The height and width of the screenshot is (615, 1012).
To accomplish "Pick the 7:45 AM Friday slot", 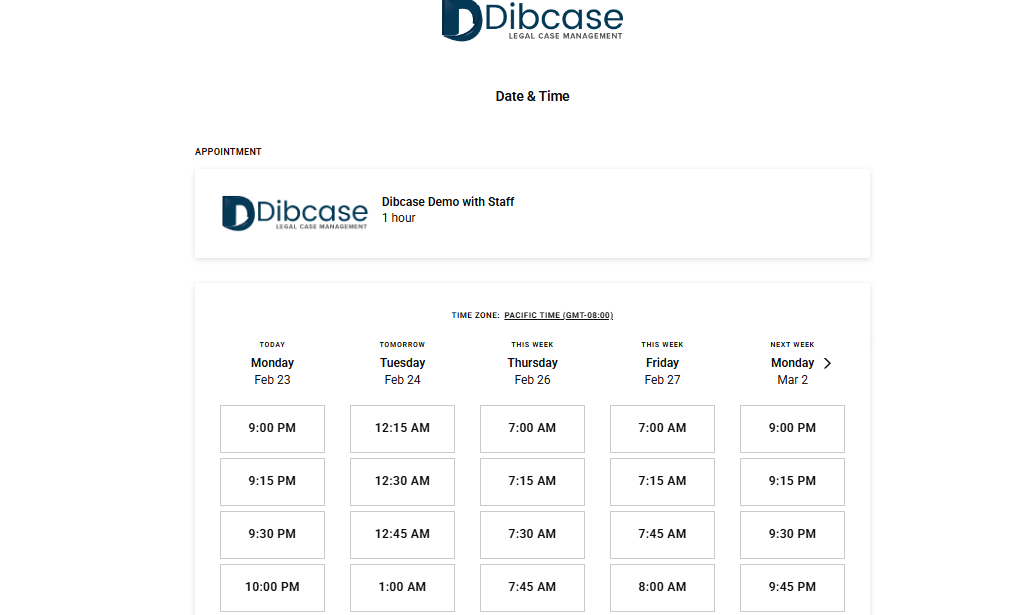I will (x=662, y=534).
